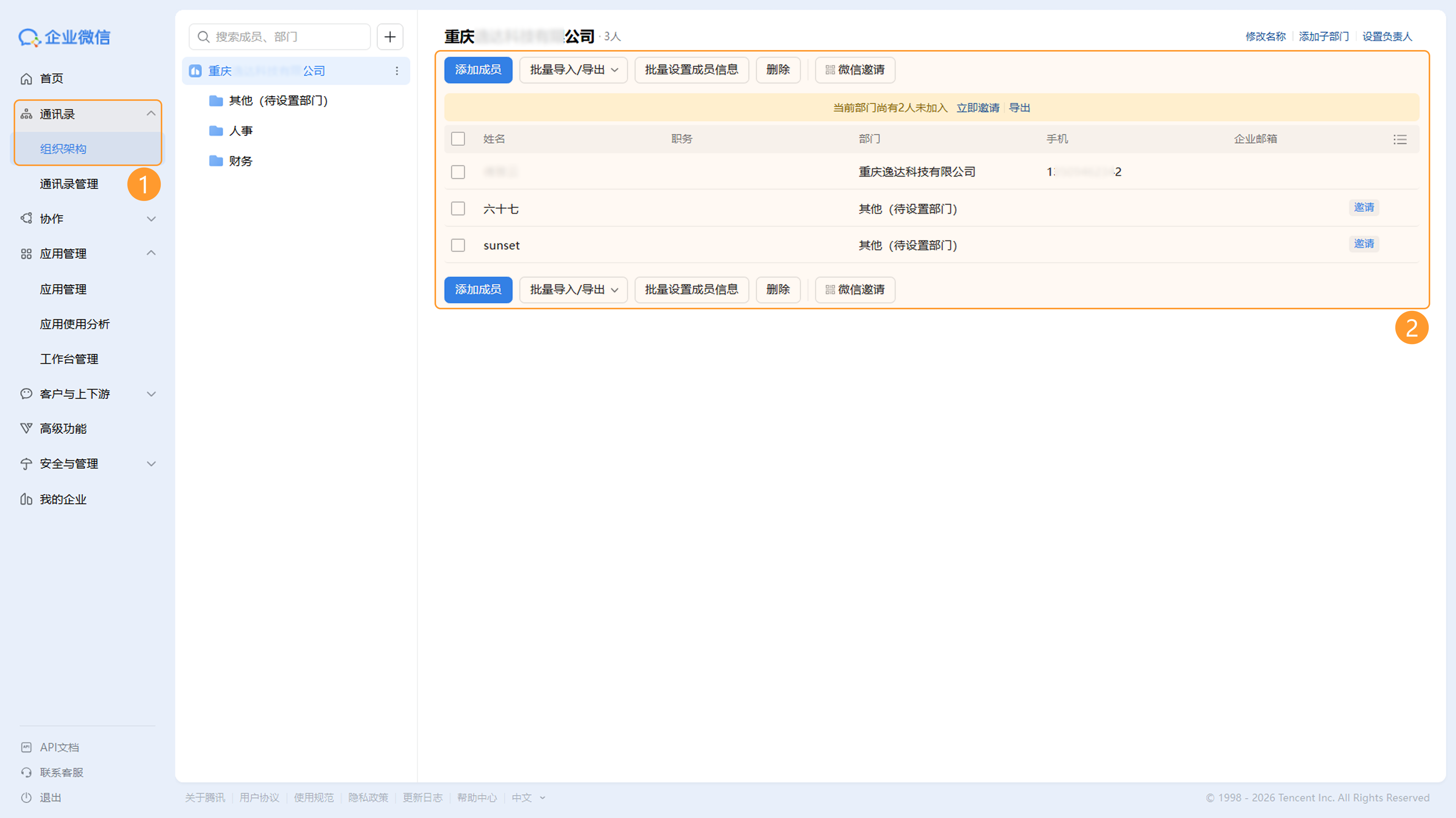Click the 立即邀请 link in notice bar
The image size is (1456, 818).
[978, 107]
